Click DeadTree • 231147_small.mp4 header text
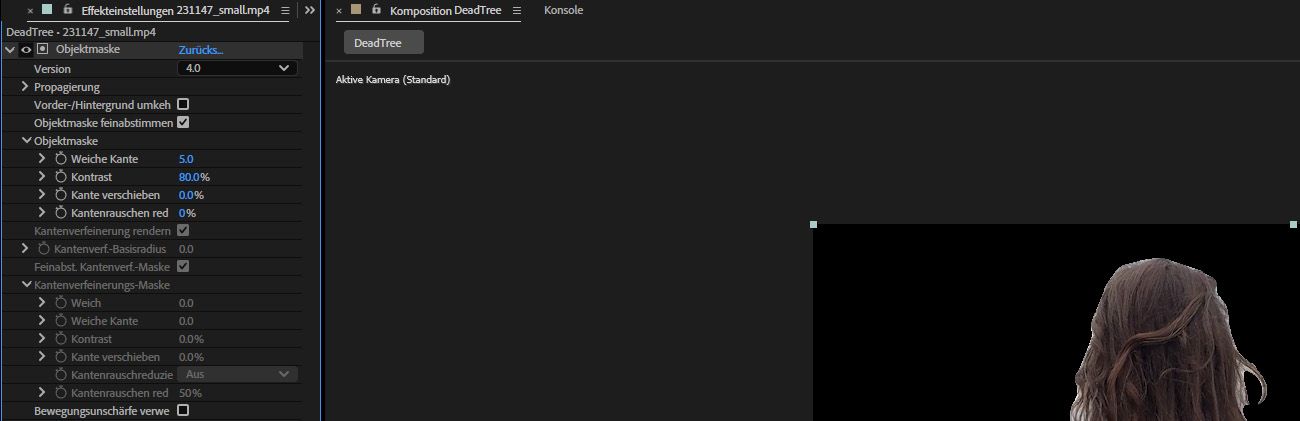The width and height of the screenshot is (1300, 421). 80,32
